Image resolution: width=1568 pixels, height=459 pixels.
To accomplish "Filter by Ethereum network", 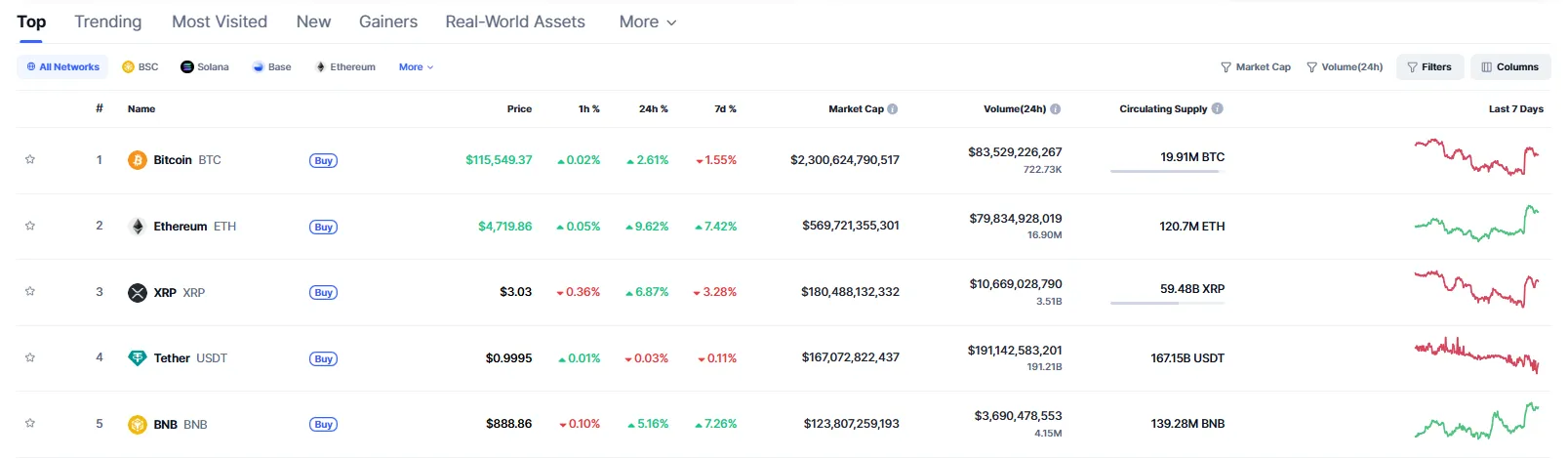I will [x=345, y=67].
